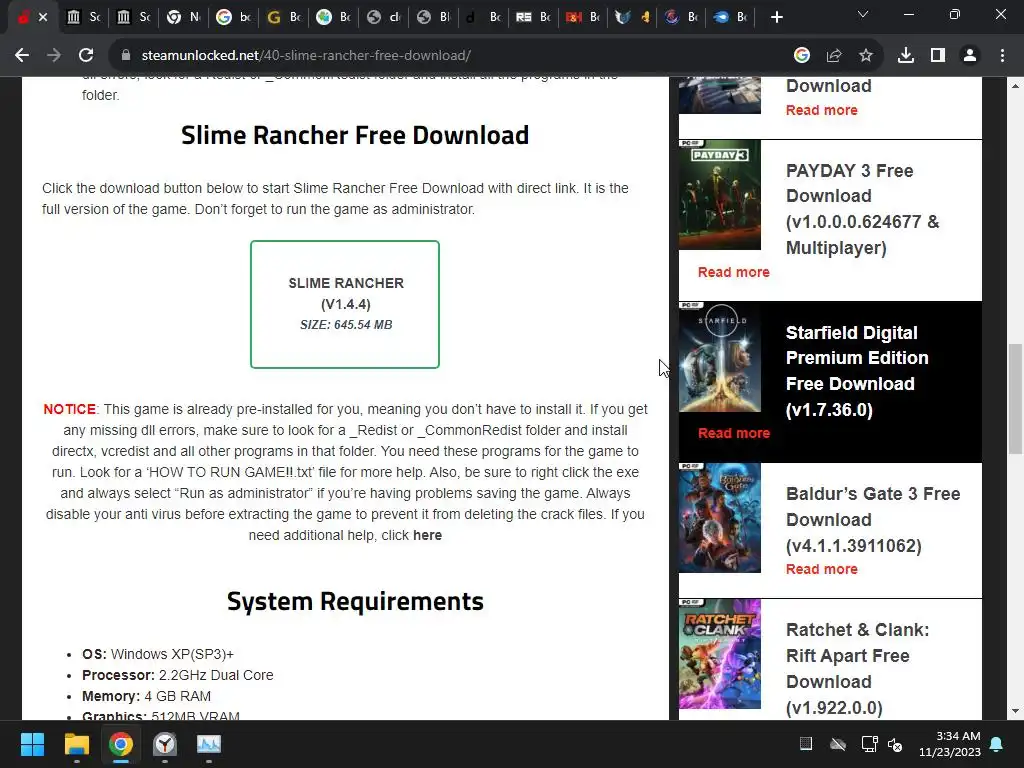Click the muted volume tray icon
The width and height of the screenshot is (1024, 768).
coord(895,744)
